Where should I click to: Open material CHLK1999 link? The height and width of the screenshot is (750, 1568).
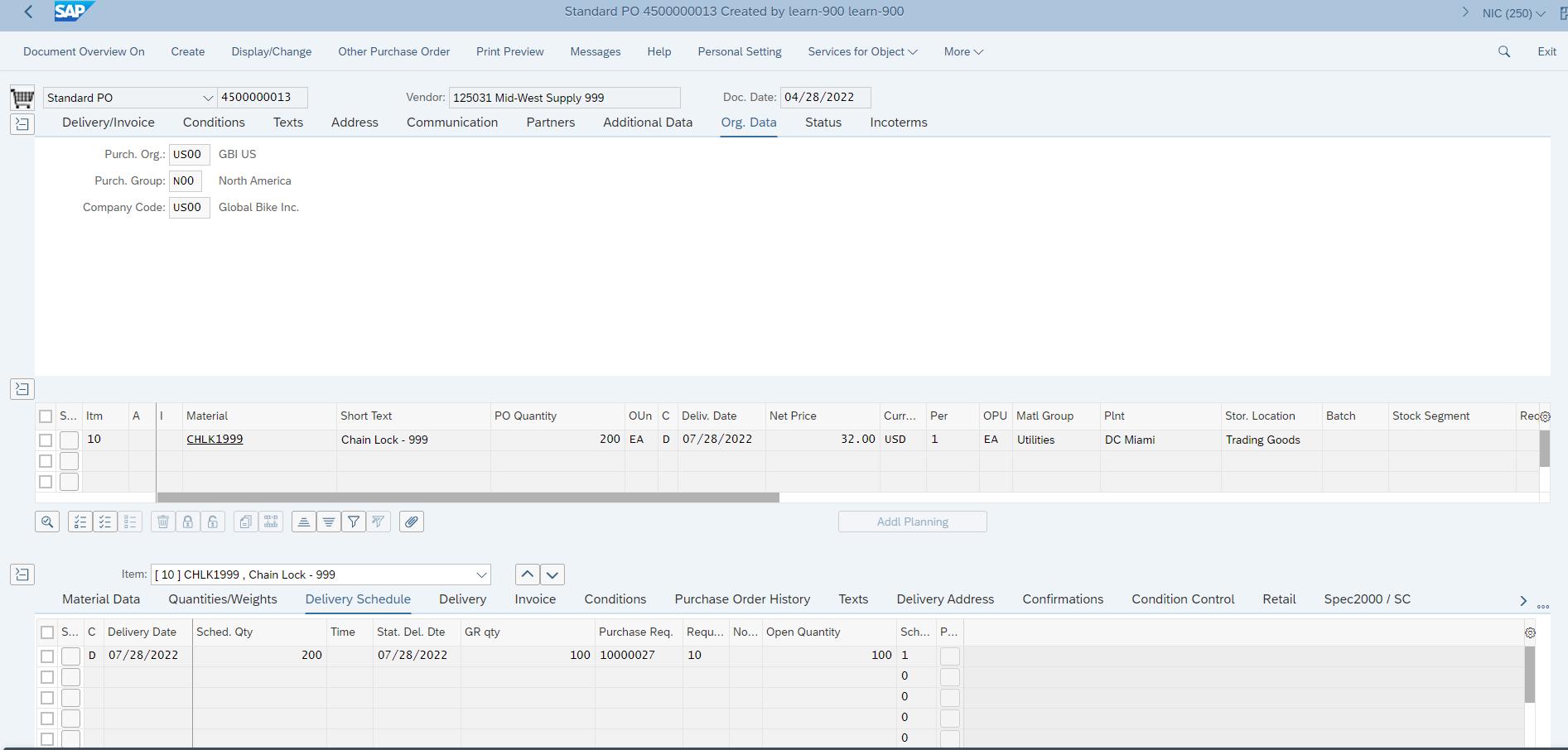pos(214,440)
